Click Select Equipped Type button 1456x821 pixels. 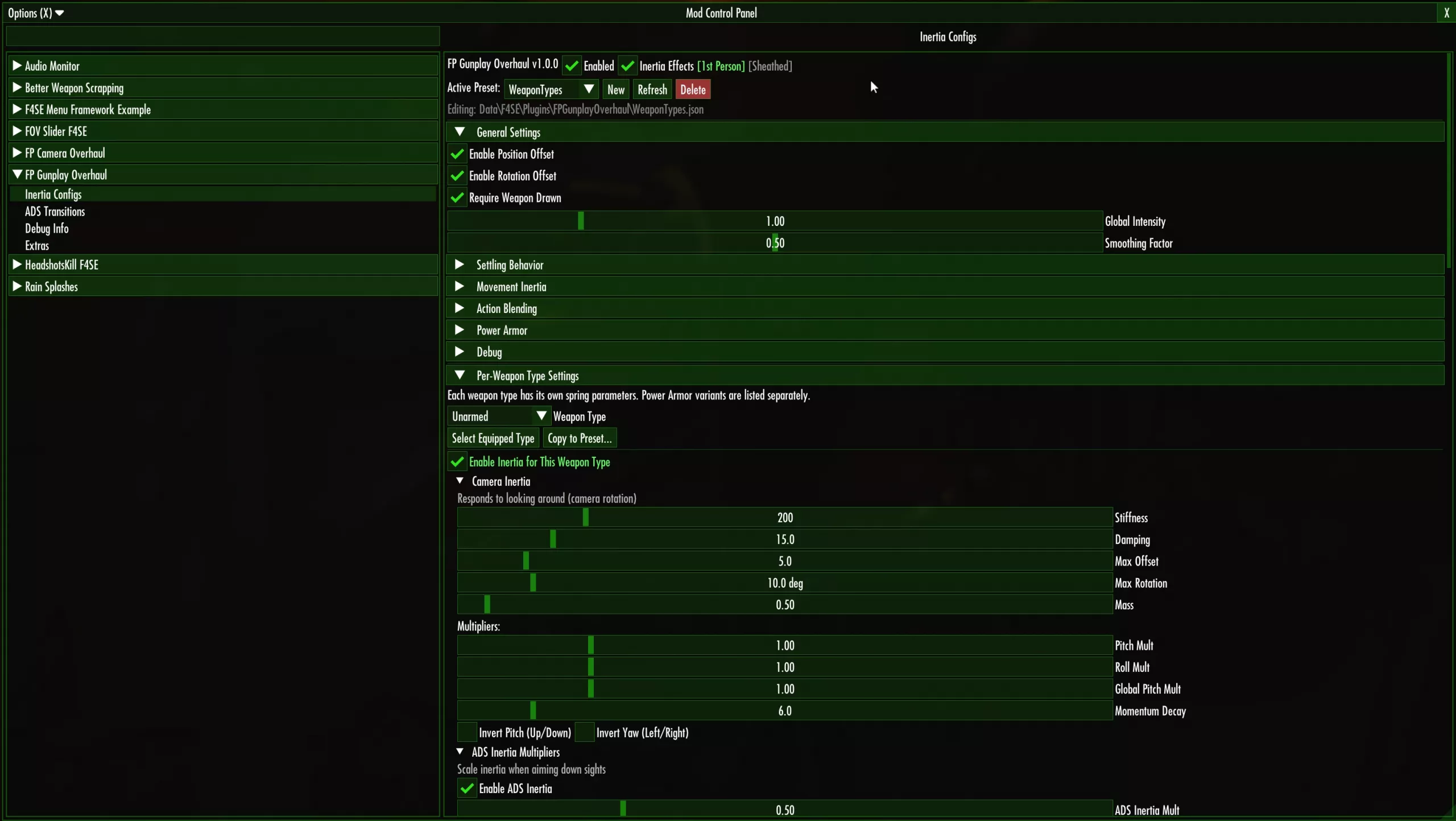click(493, 438)
